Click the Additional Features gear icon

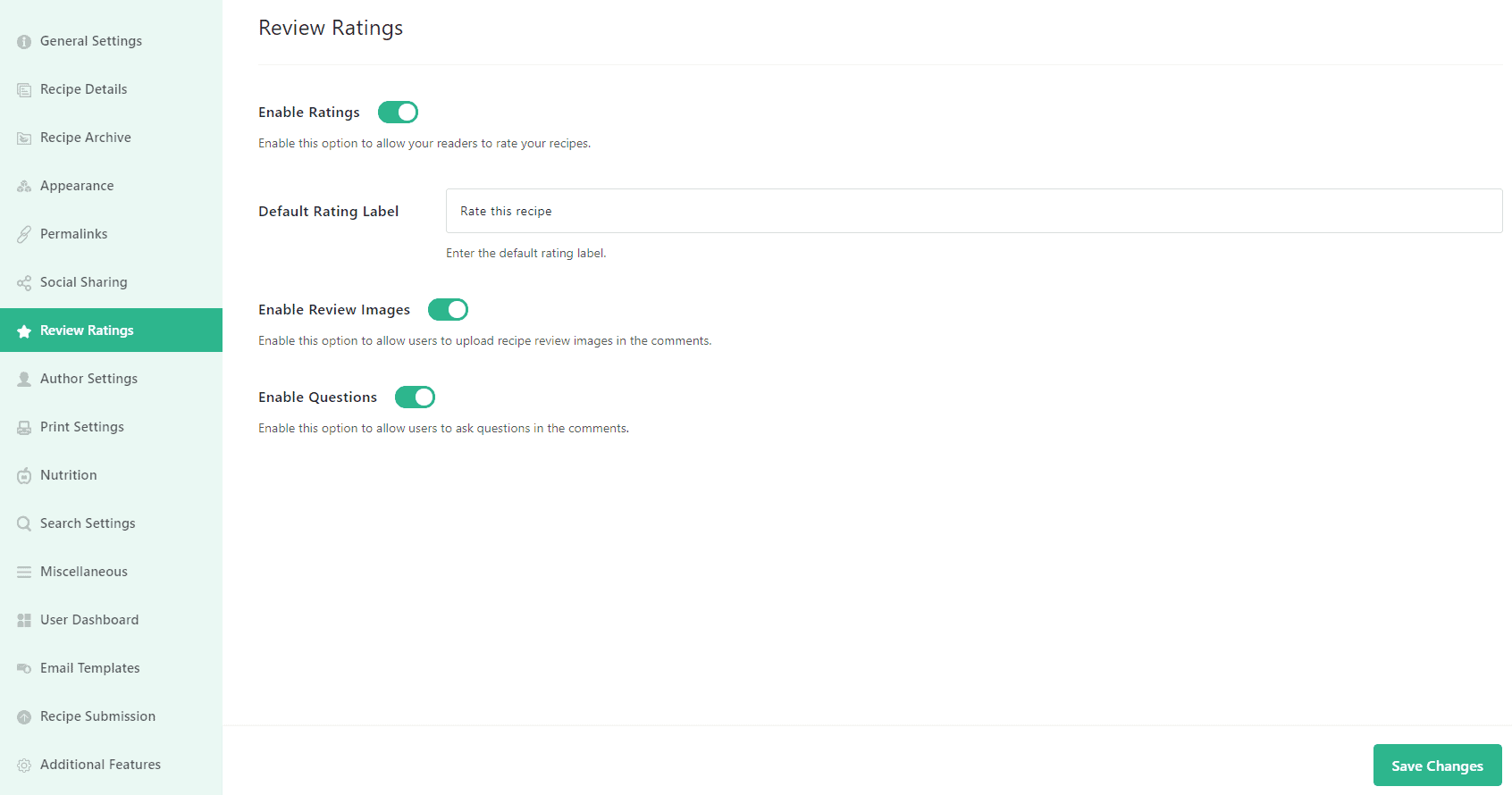point(24,766)
